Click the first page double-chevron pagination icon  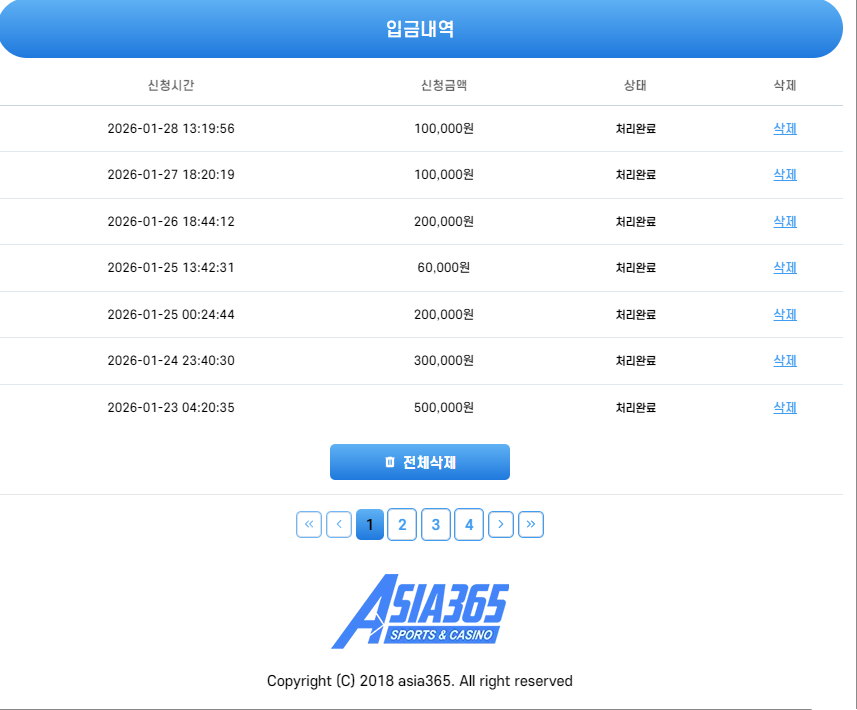(x=309, y=524)
